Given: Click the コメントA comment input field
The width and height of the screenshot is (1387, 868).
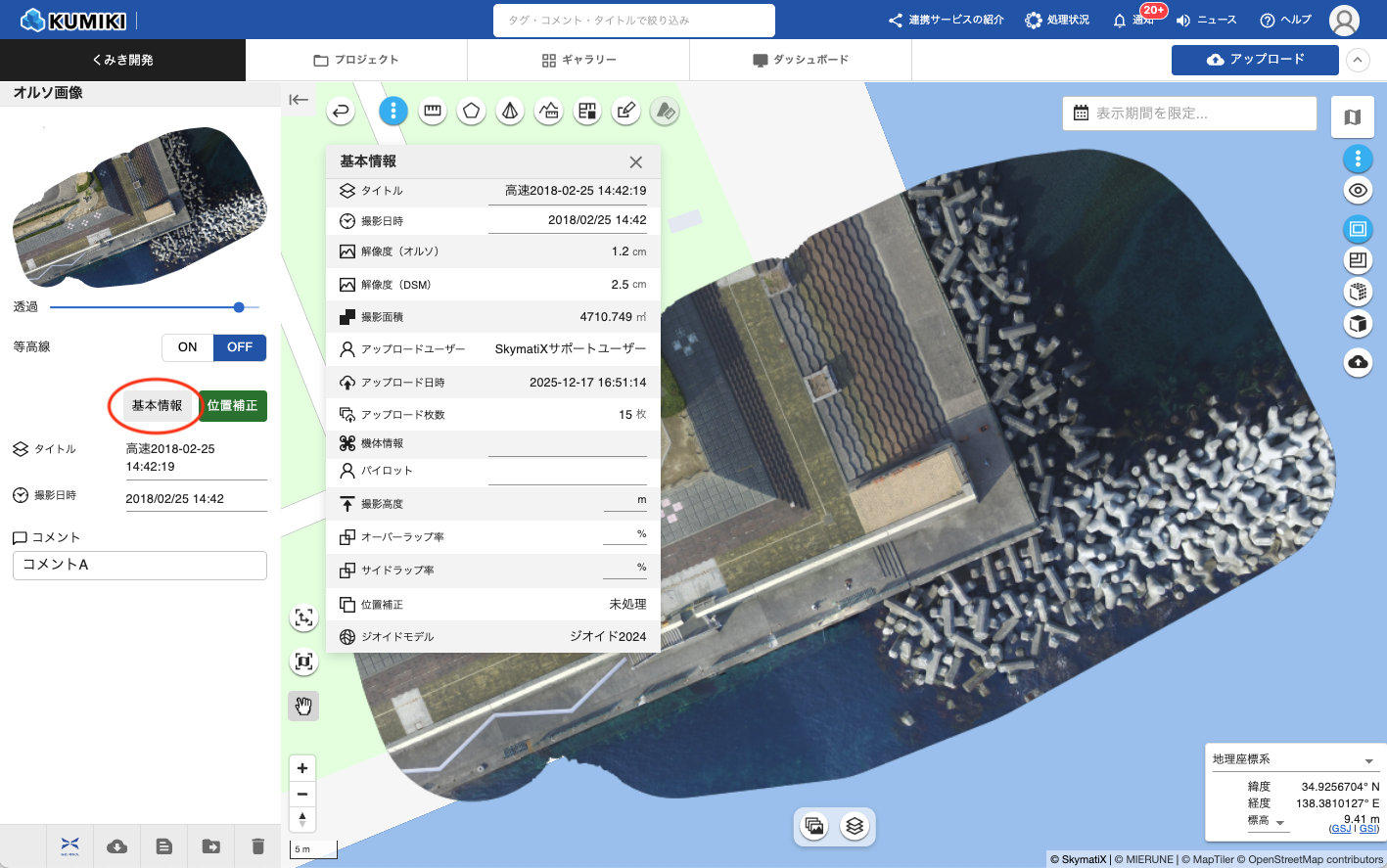Looking at the screenshot, I should click(140, 565).
